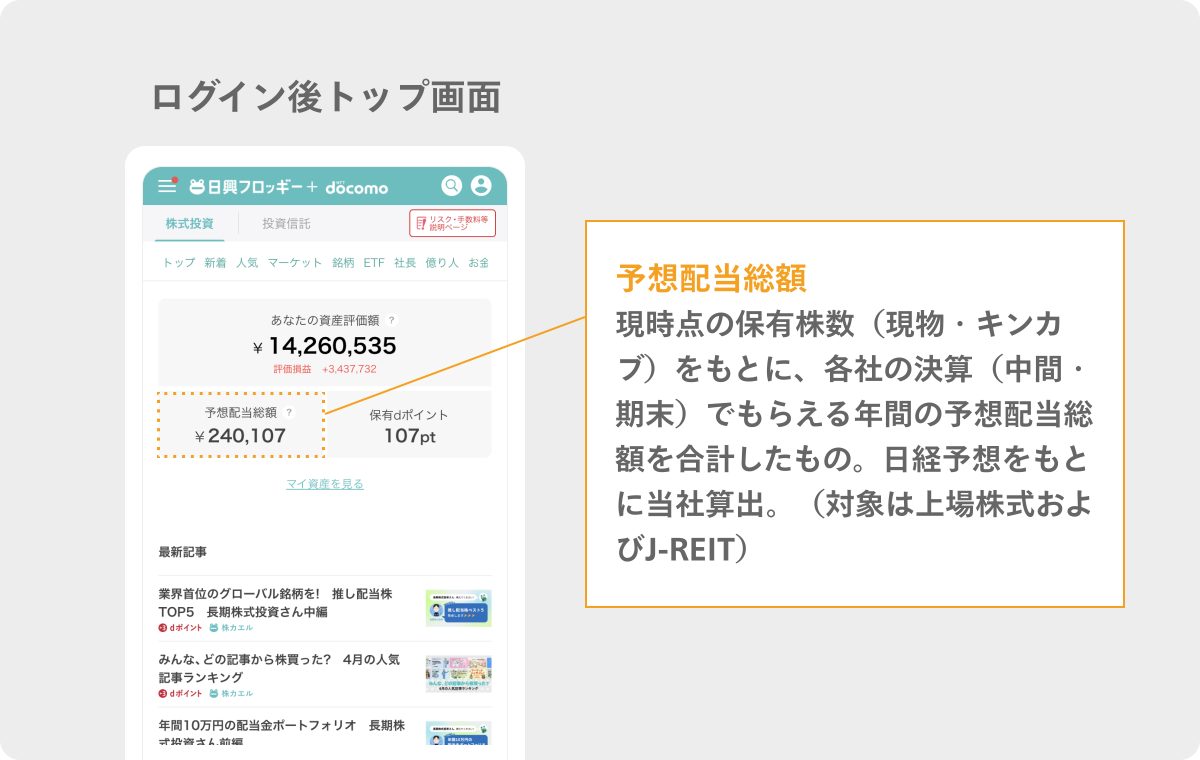Open the ETF category
The height and width of the screenshot is (760, 1200).
pos(373,263)
